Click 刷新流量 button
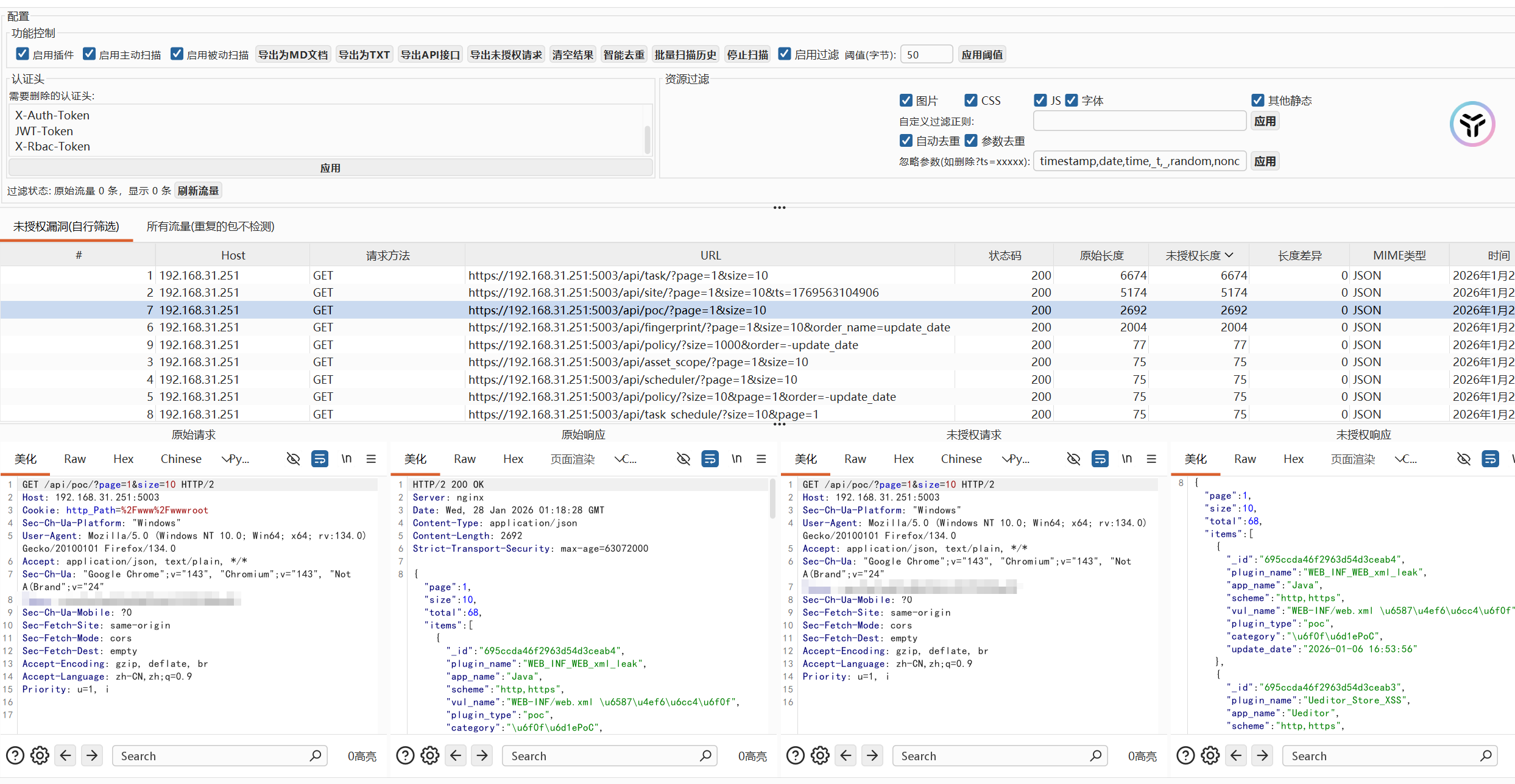The width and height of the screenshot is (1515, 784). pyautogui.click(x=198, y=191)
